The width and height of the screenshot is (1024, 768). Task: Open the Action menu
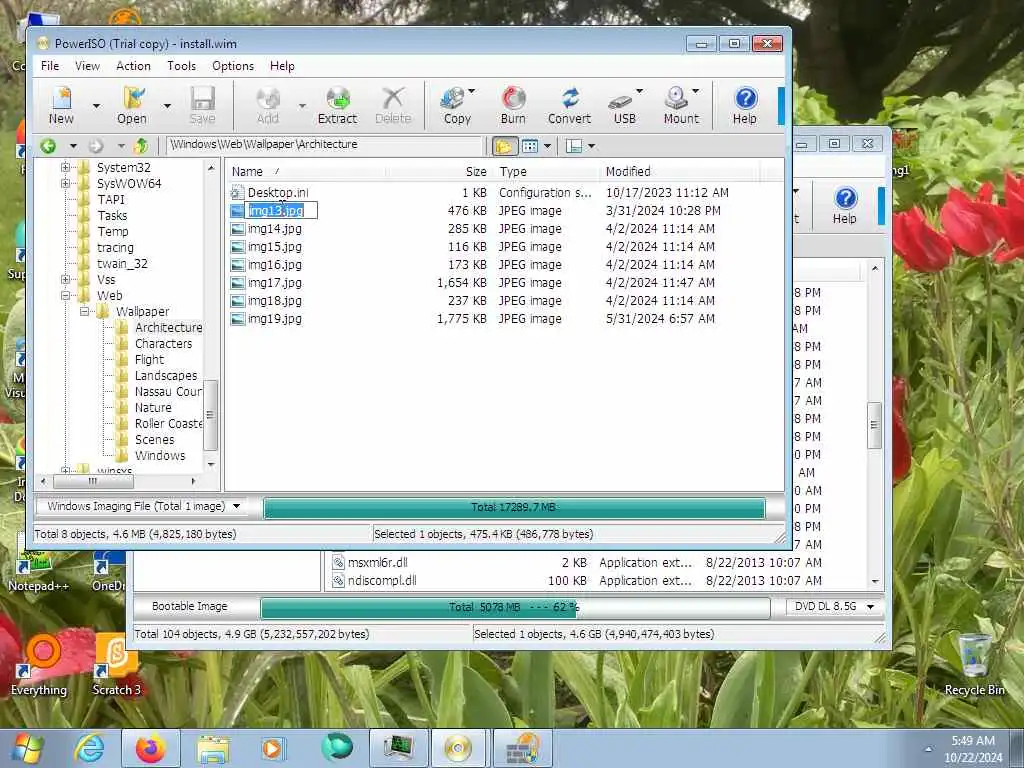pos(133,66)
